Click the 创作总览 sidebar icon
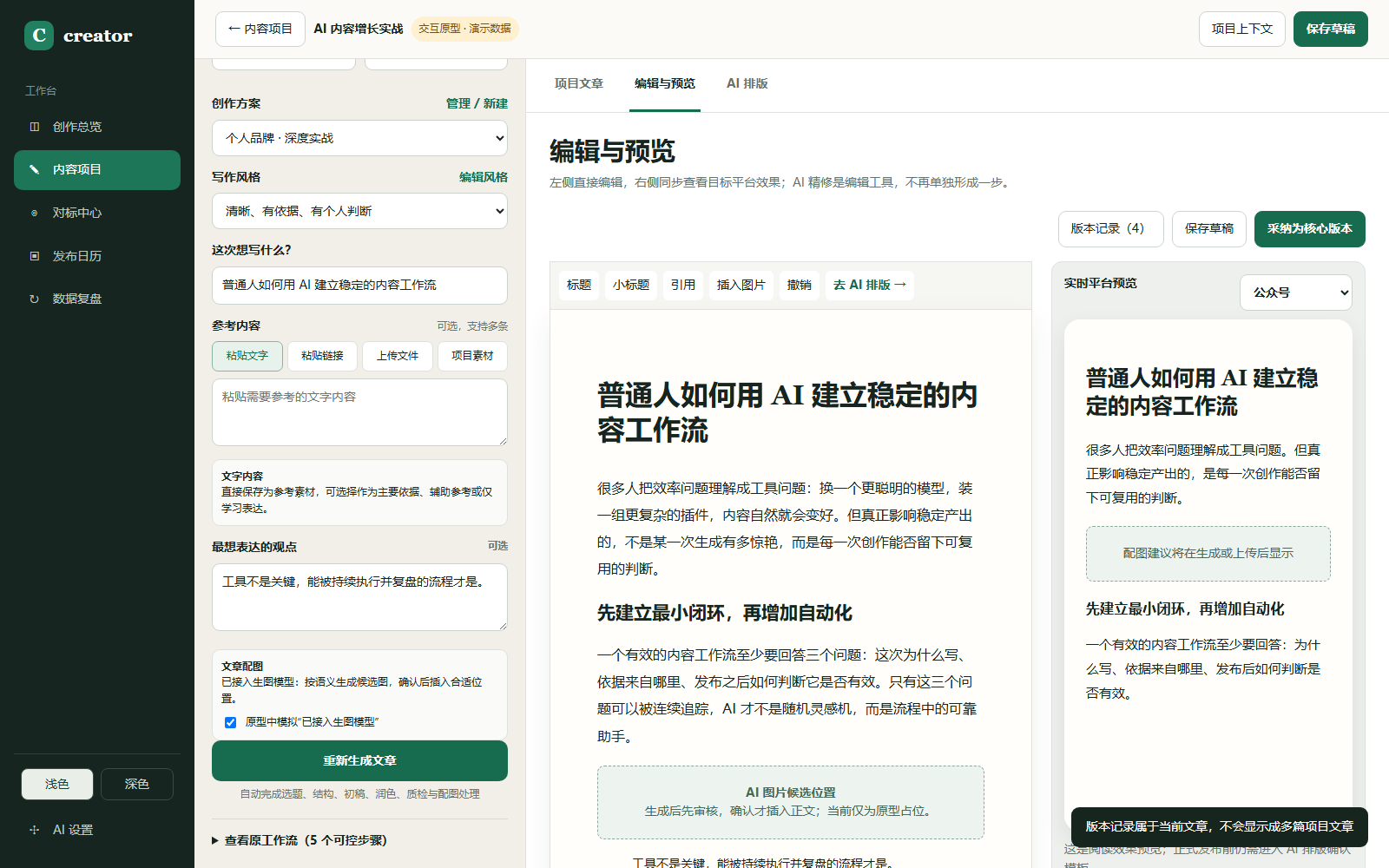1389x868 pixels. [35, 127]
